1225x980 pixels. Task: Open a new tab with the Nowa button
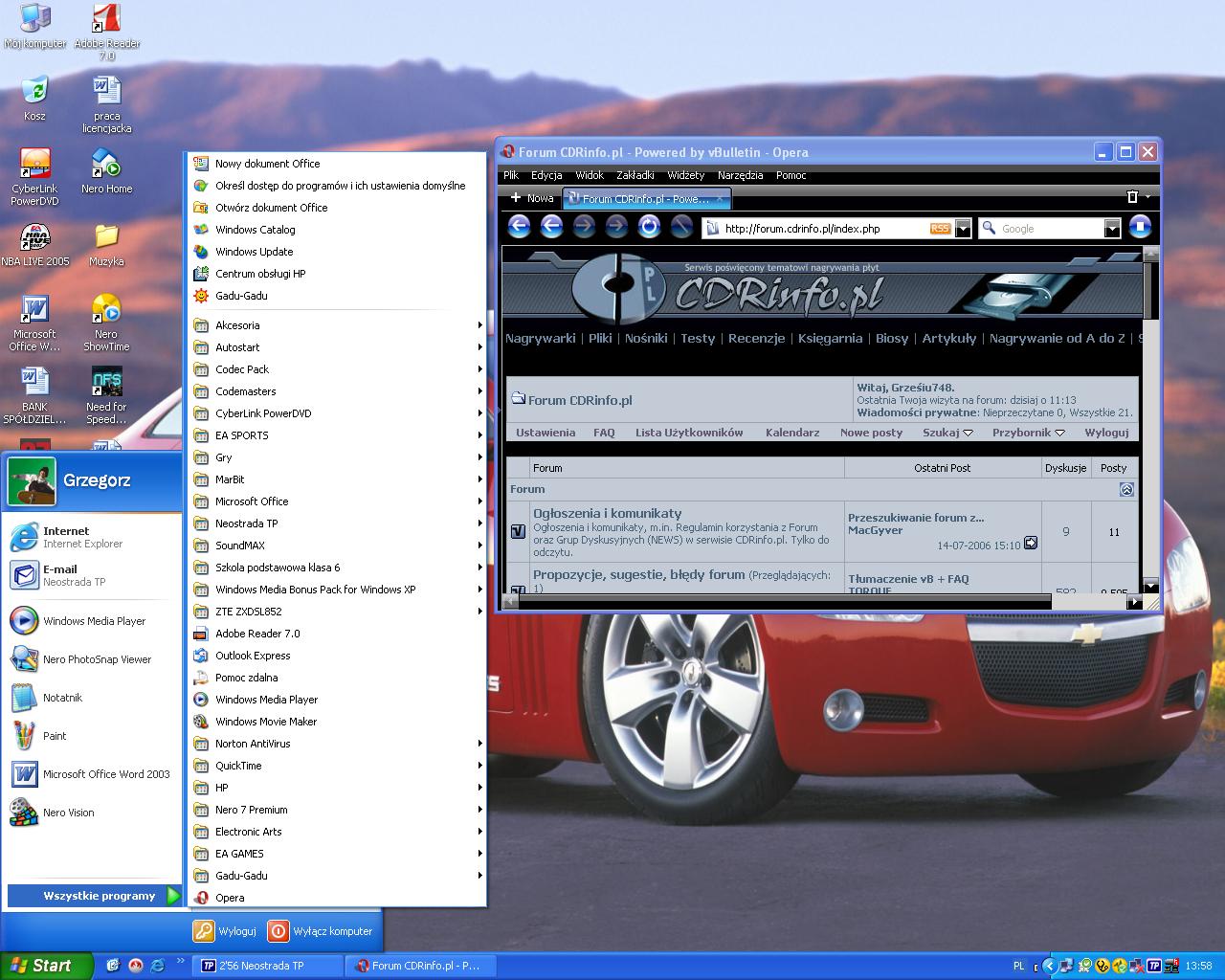pyautogui.click(x=532, y=198)
